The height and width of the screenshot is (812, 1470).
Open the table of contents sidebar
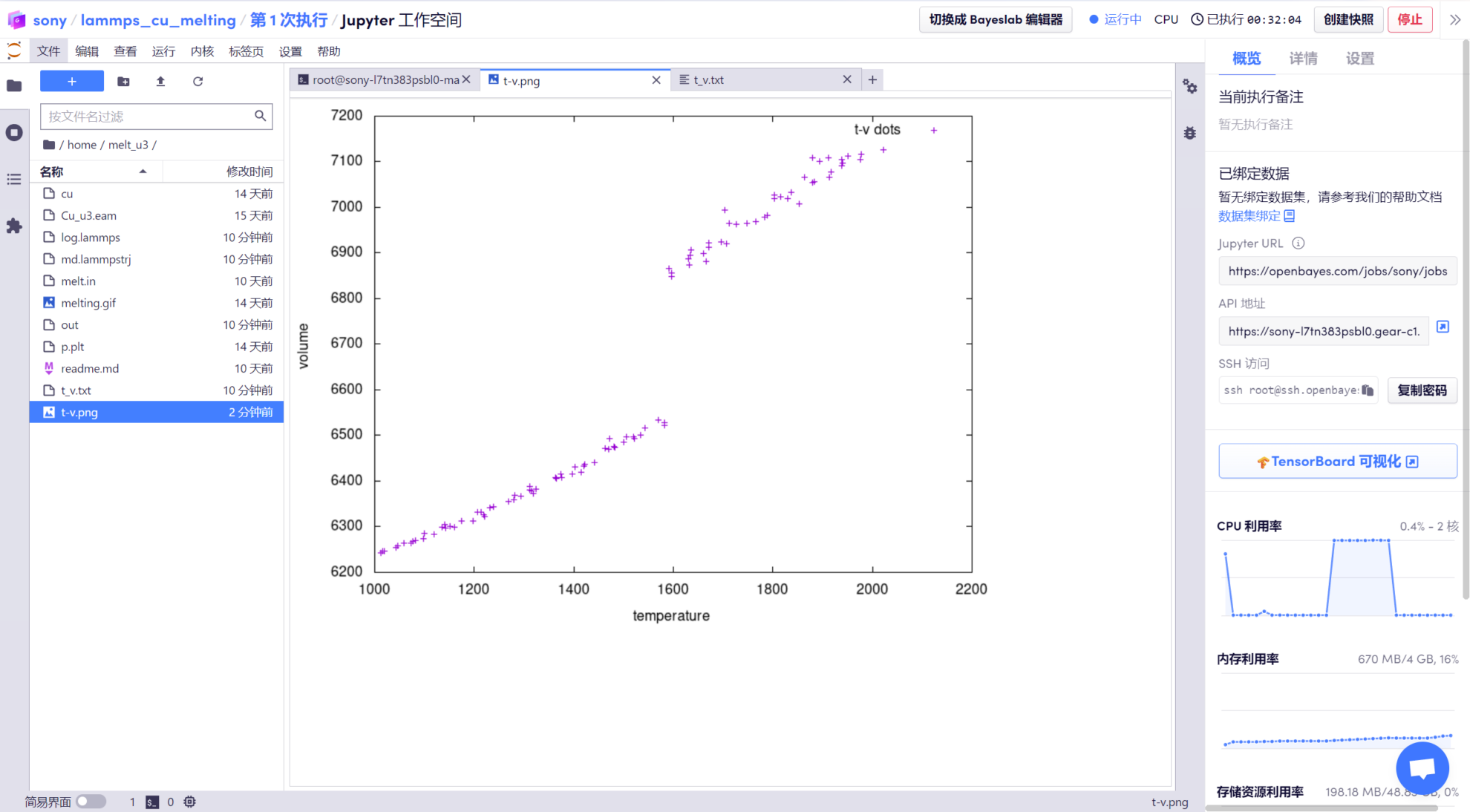click(x=14, y=180)
